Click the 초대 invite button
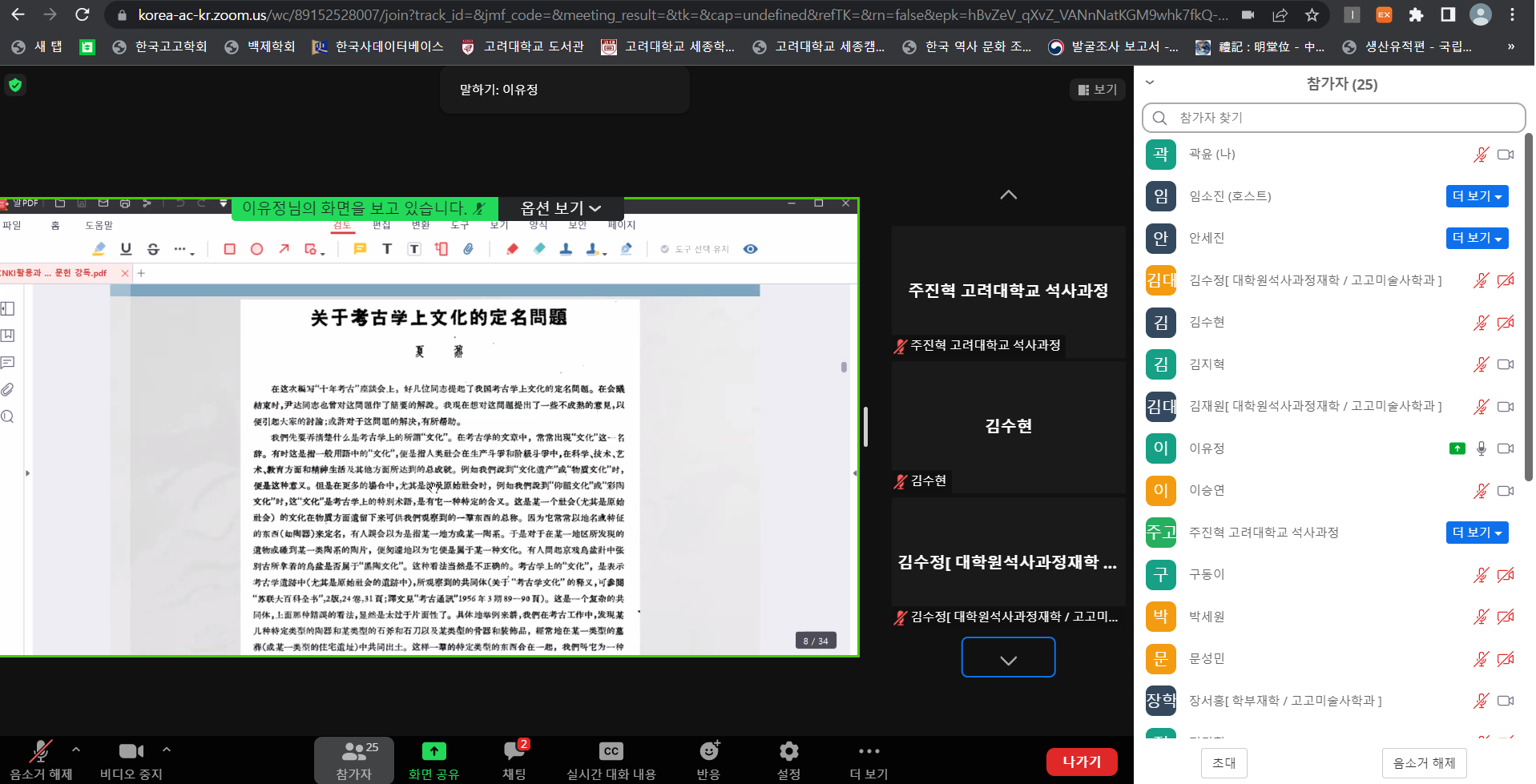Image resolution: width=1536 pixels, height=784 pixels. [x=1224, y=762]
